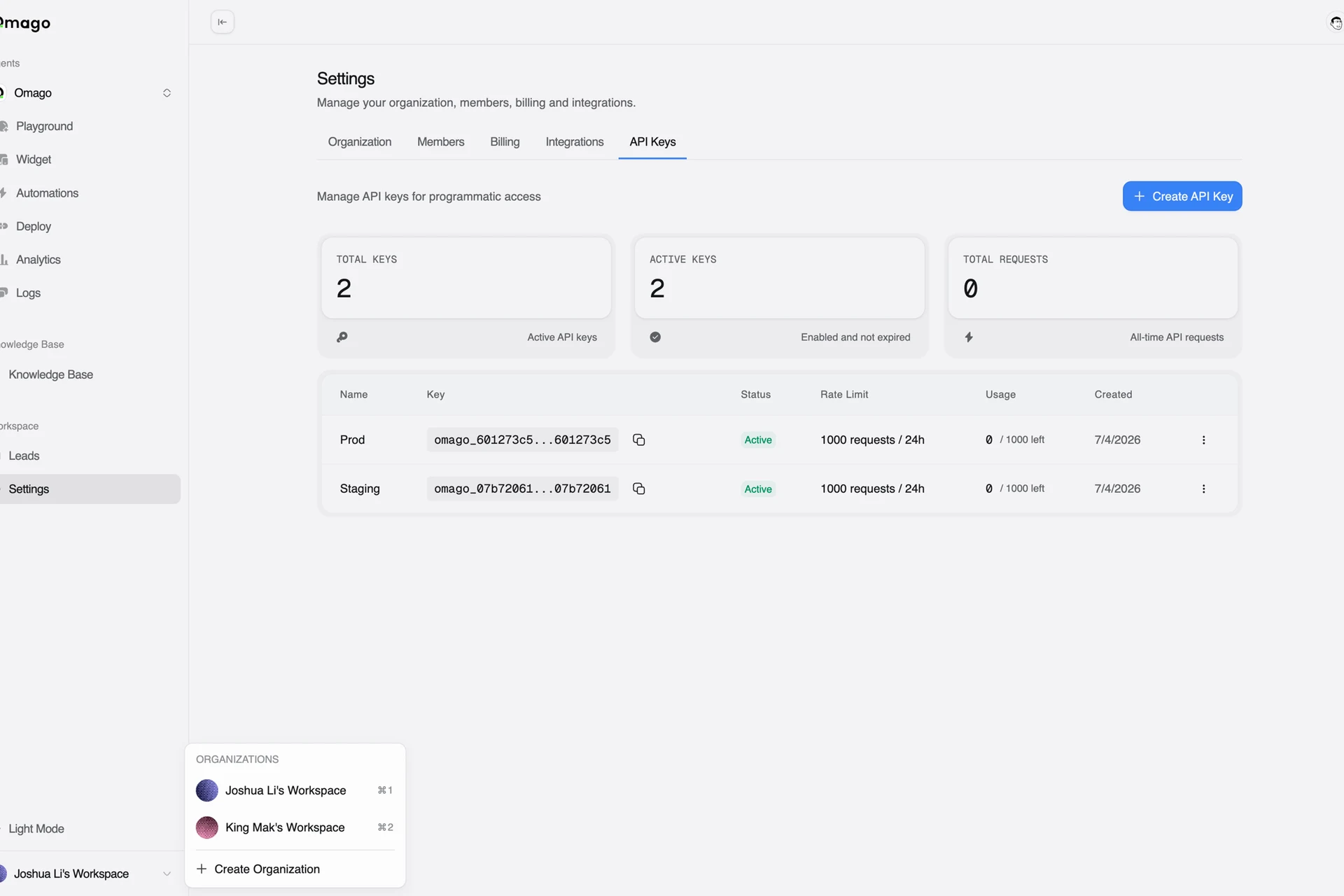This screenshot has height=896, width=1344.
Task: Click the Rate Limit column header
Action: coord(844,394)
